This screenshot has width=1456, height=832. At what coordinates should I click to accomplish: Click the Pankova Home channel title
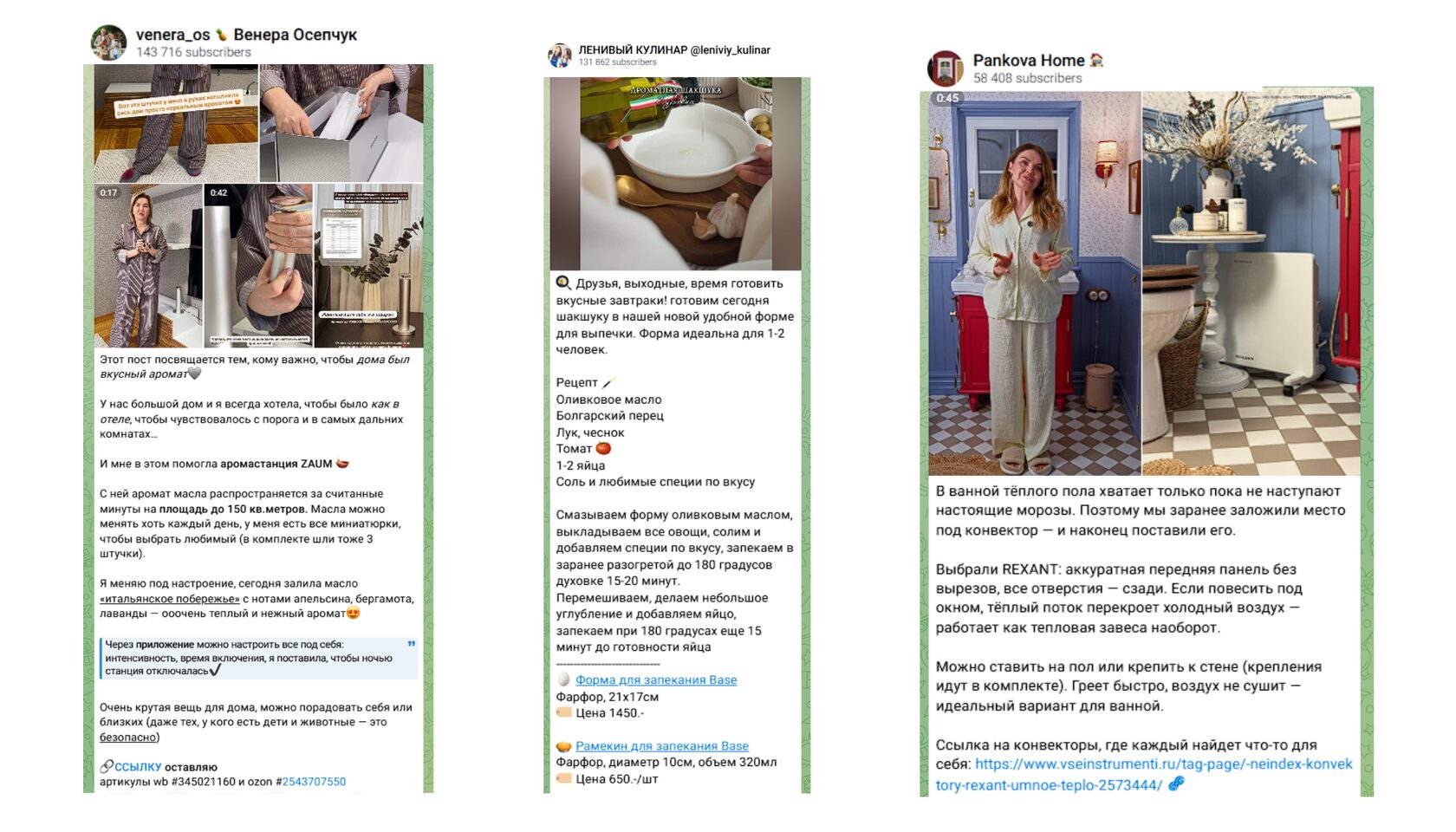tap(1029, 61)
